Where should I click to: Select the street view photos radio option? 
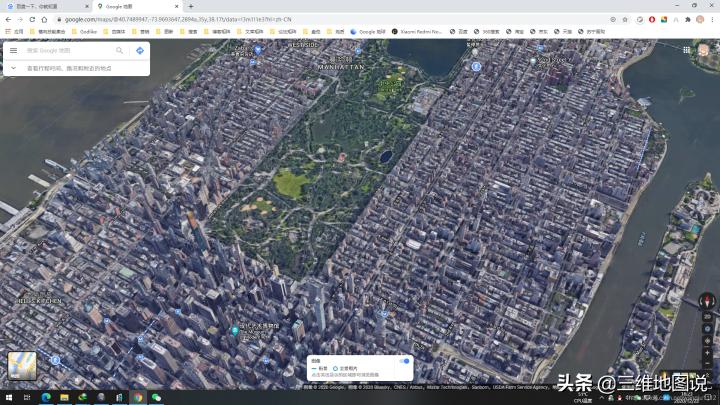[335, 369]
